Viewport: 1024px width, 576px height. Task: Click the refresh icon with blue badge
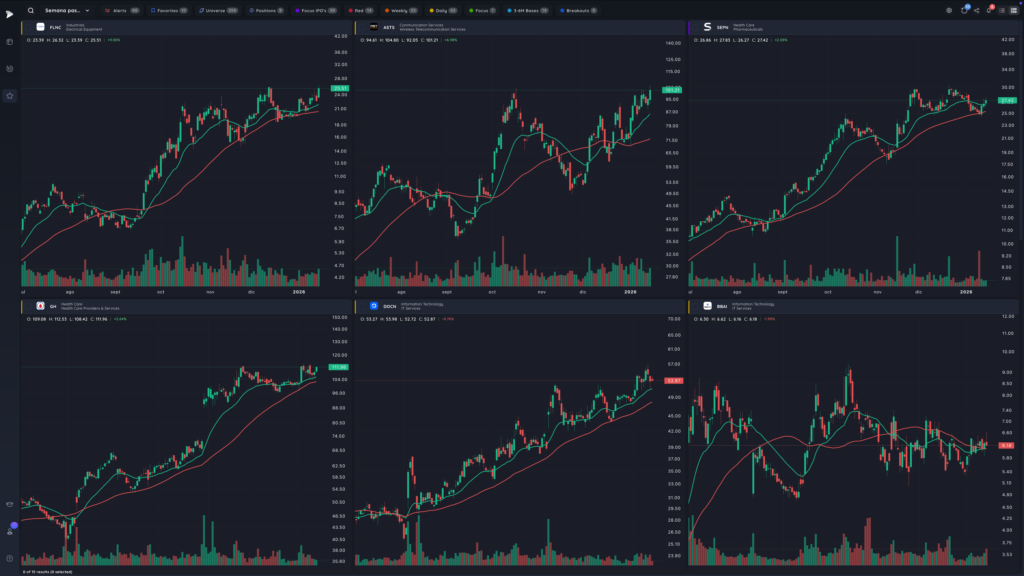click(x=964, y=10)
